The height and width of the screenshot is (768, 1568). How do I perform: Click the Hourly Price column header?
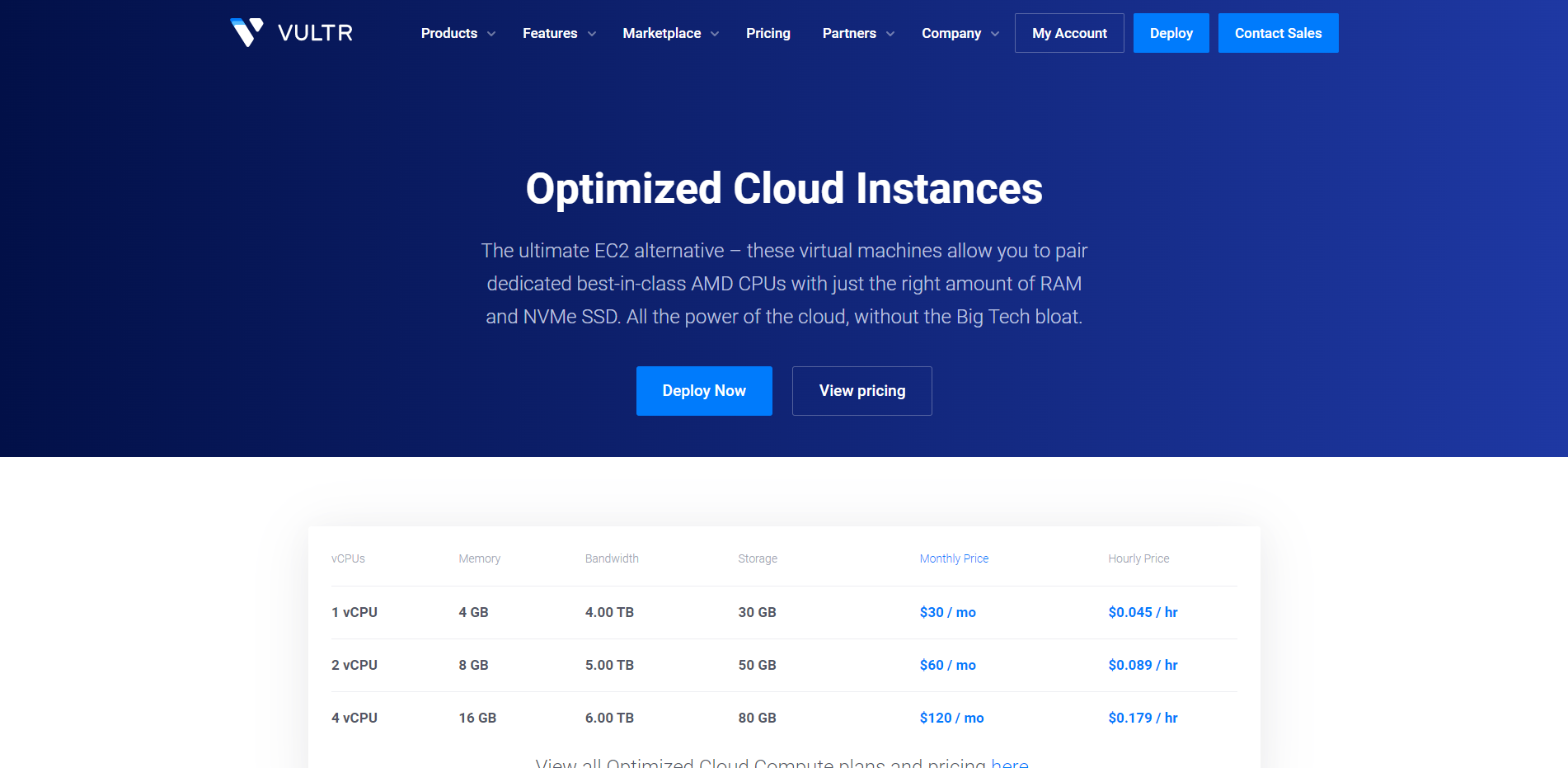[x=1138, y=558]
